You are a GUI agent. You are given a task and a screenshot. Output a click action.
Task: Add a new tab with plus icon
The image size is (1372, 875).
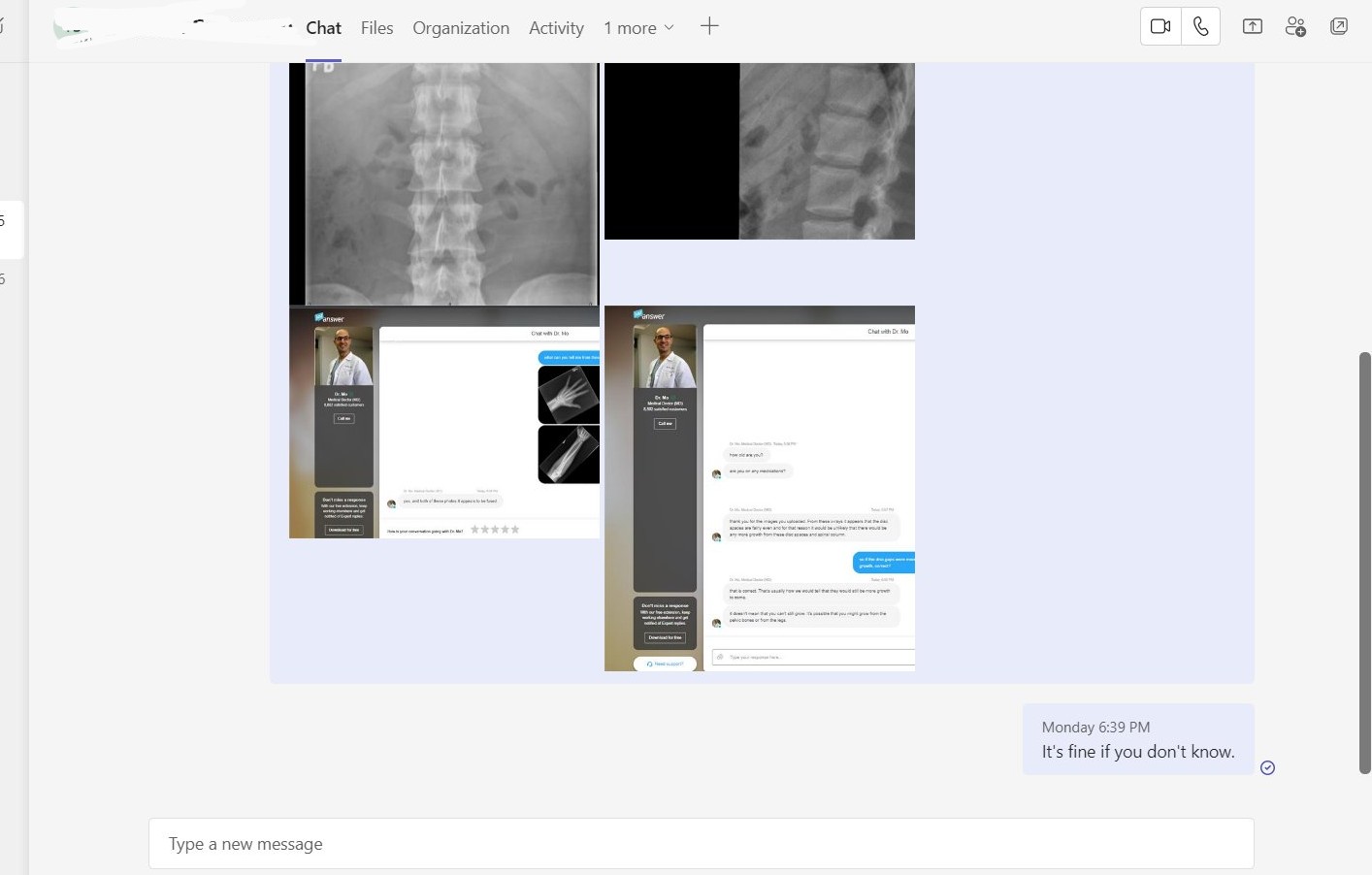[x=709, y=26]
